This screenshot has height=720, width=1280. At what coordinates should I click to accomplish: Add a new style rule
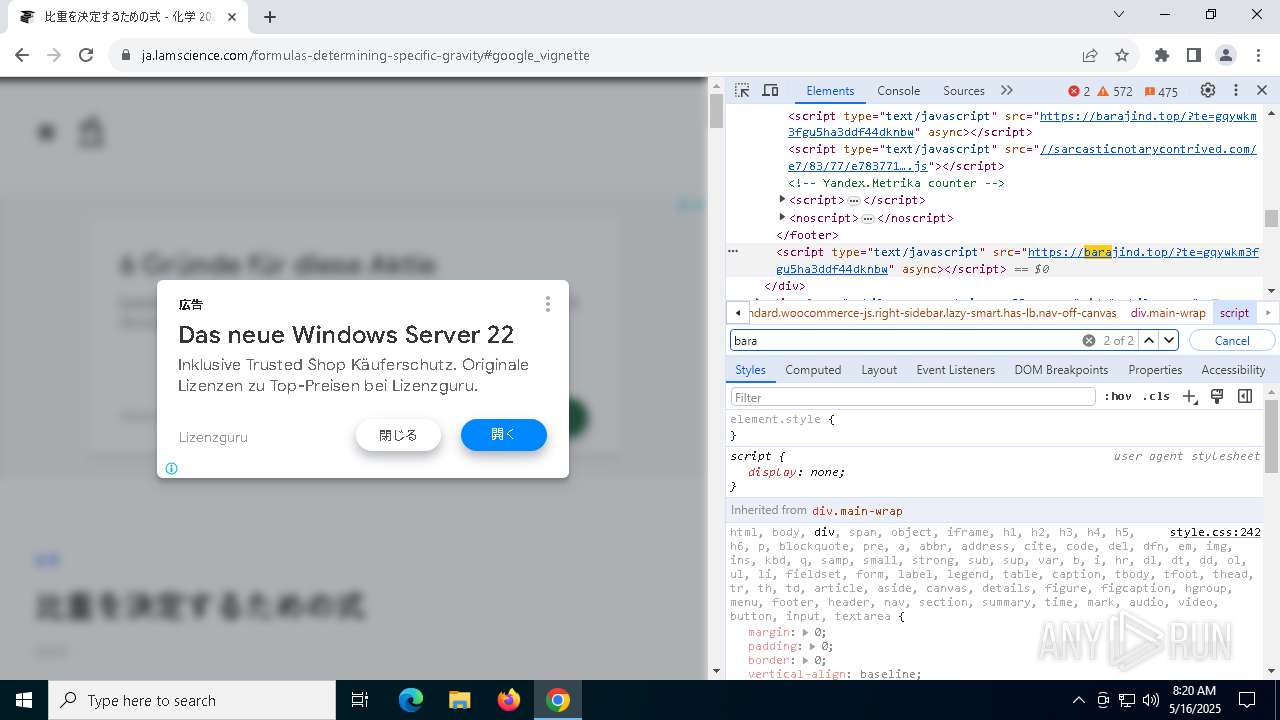point(1190,397)
